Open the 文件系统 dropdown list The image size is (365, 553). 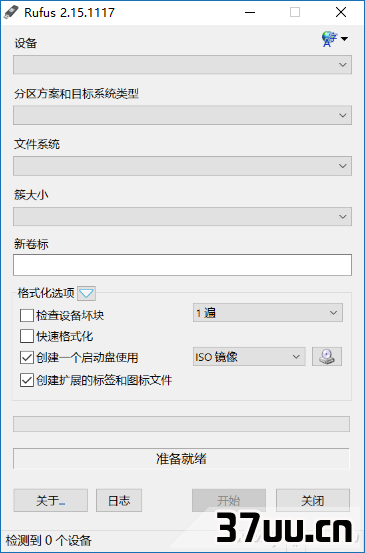point(182,166)
